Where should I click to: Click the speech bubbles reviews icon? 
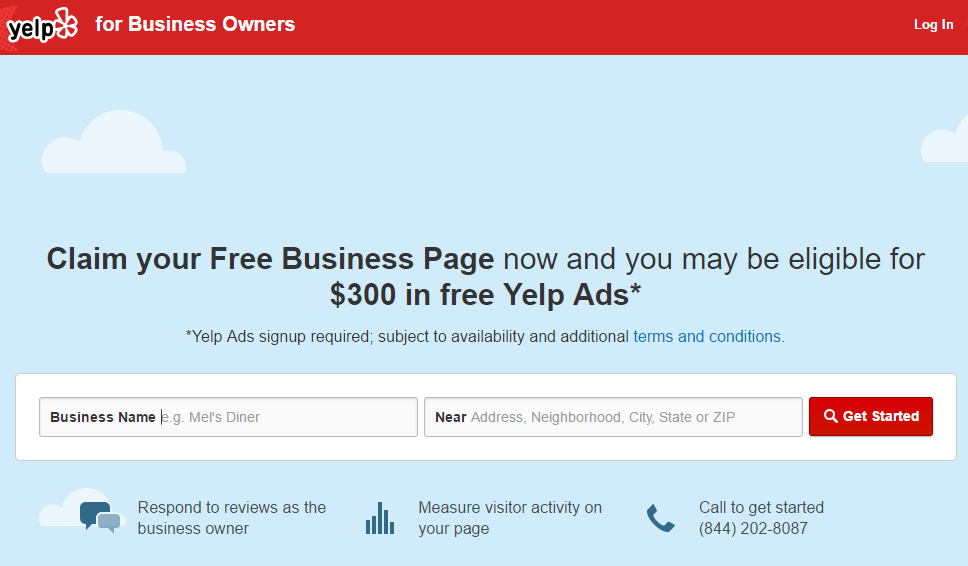click(100, 517)
